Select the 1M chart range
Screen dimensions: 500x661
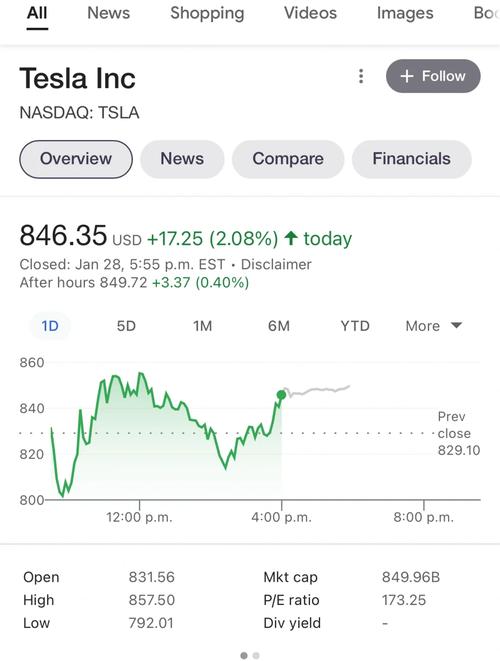click(x=202, y=326)
